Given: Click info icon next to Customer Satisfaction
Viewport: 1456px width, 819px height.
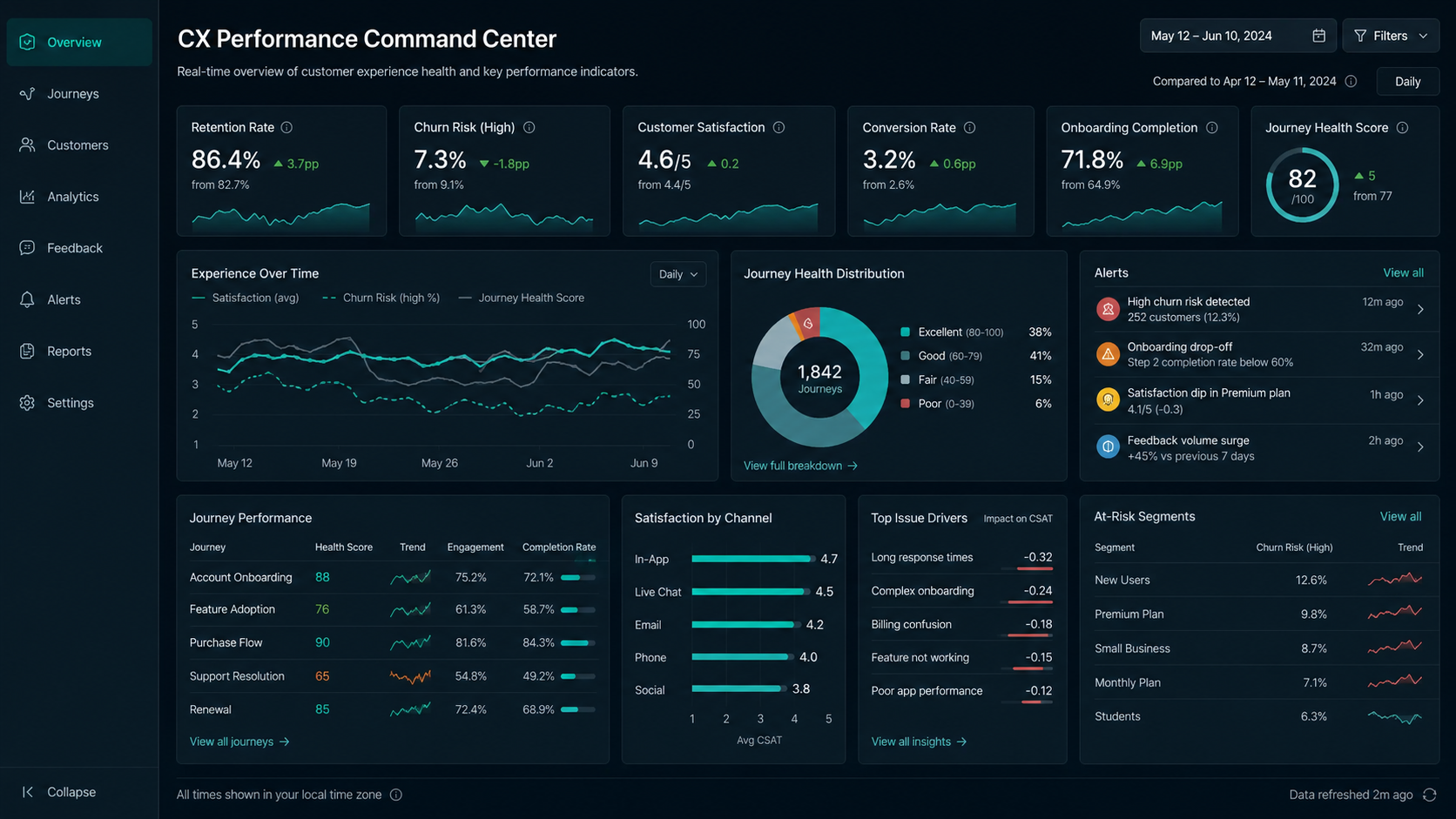Looking at the screenshot, I should (779, 127).
